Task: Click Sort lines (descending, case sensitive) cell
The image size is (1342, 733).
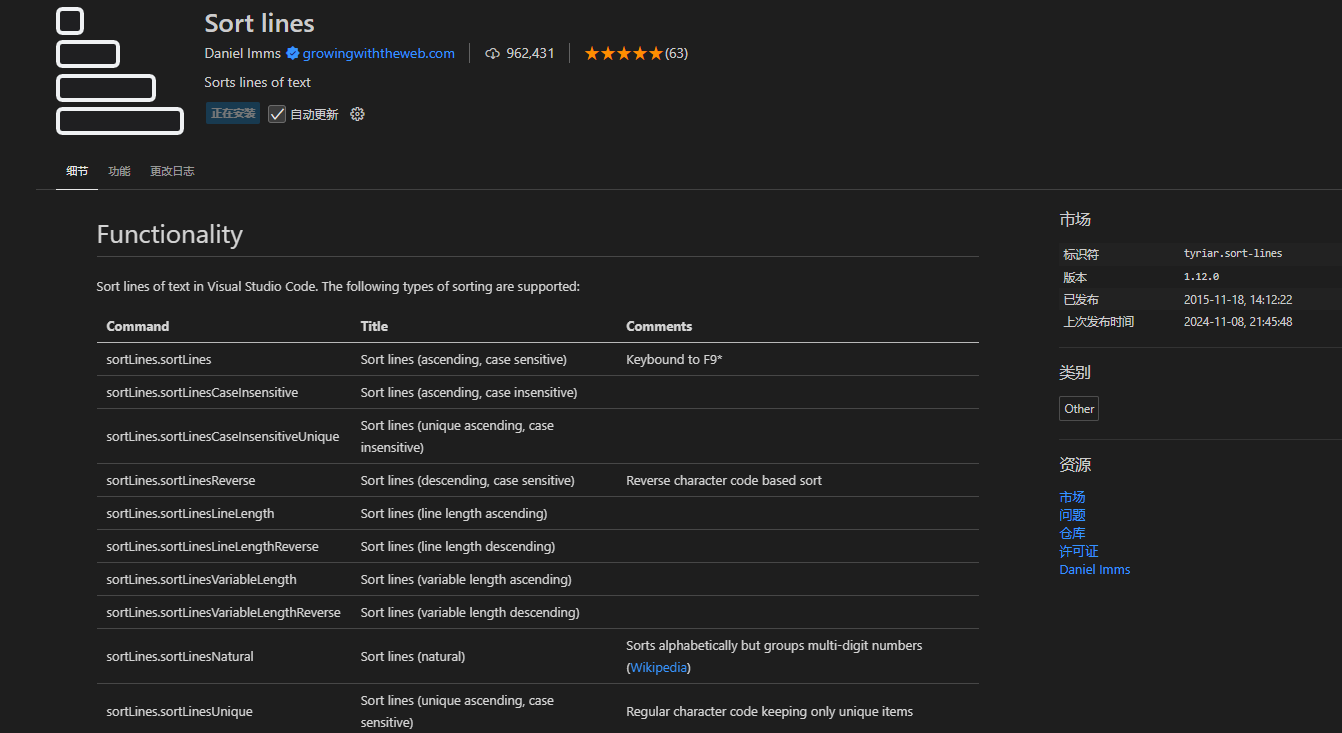Action: [x=468, y=480]
